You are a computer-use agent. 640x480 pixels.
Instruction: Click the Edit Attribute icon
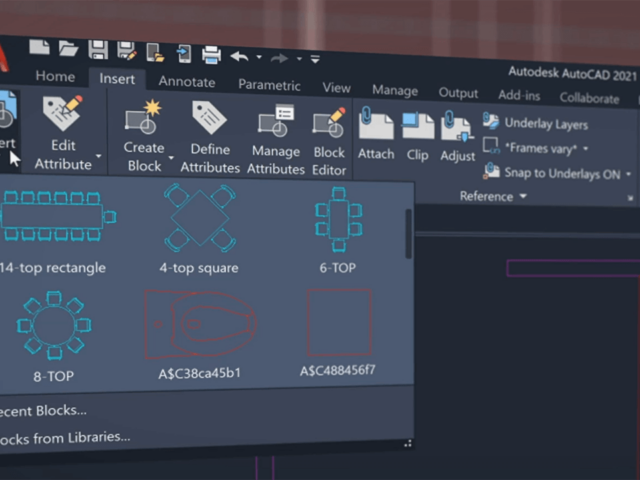point(62,119)
